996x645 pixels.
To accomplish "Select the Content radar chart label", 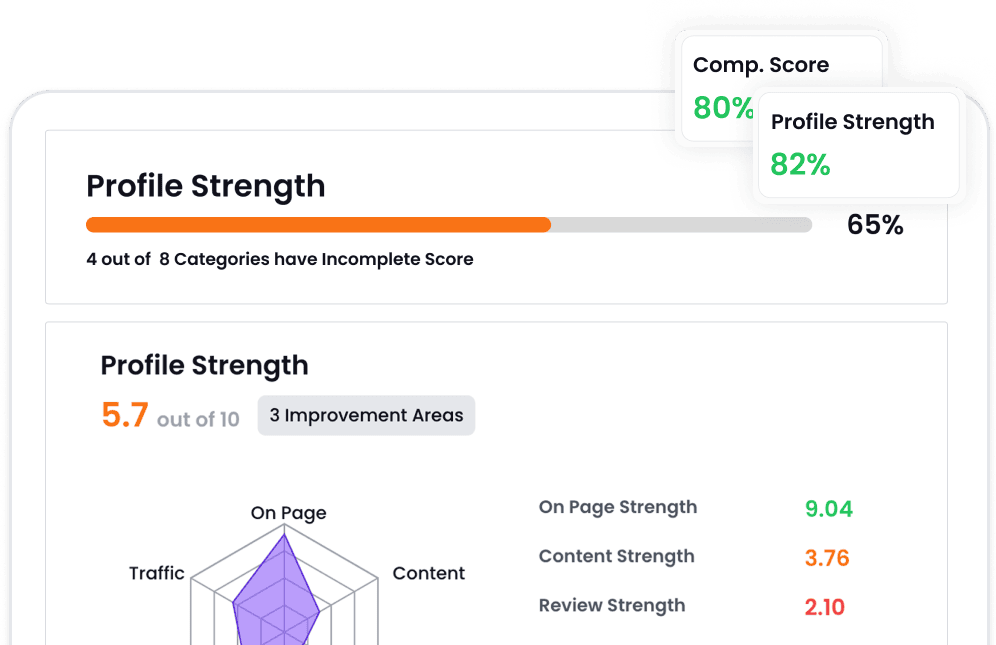I will pos(428,573).
